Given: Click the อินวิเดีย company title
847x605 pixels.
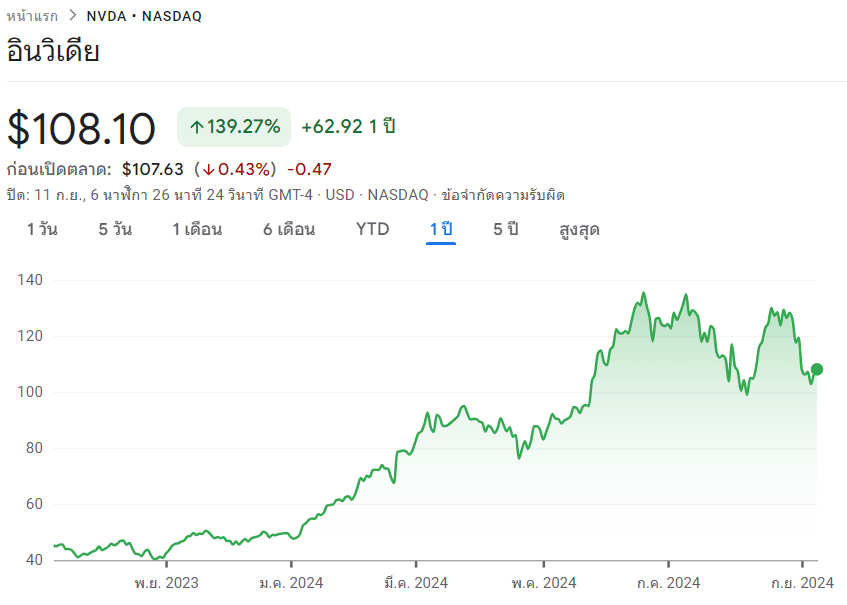Looking at the screenshot, I should [53, 51].
